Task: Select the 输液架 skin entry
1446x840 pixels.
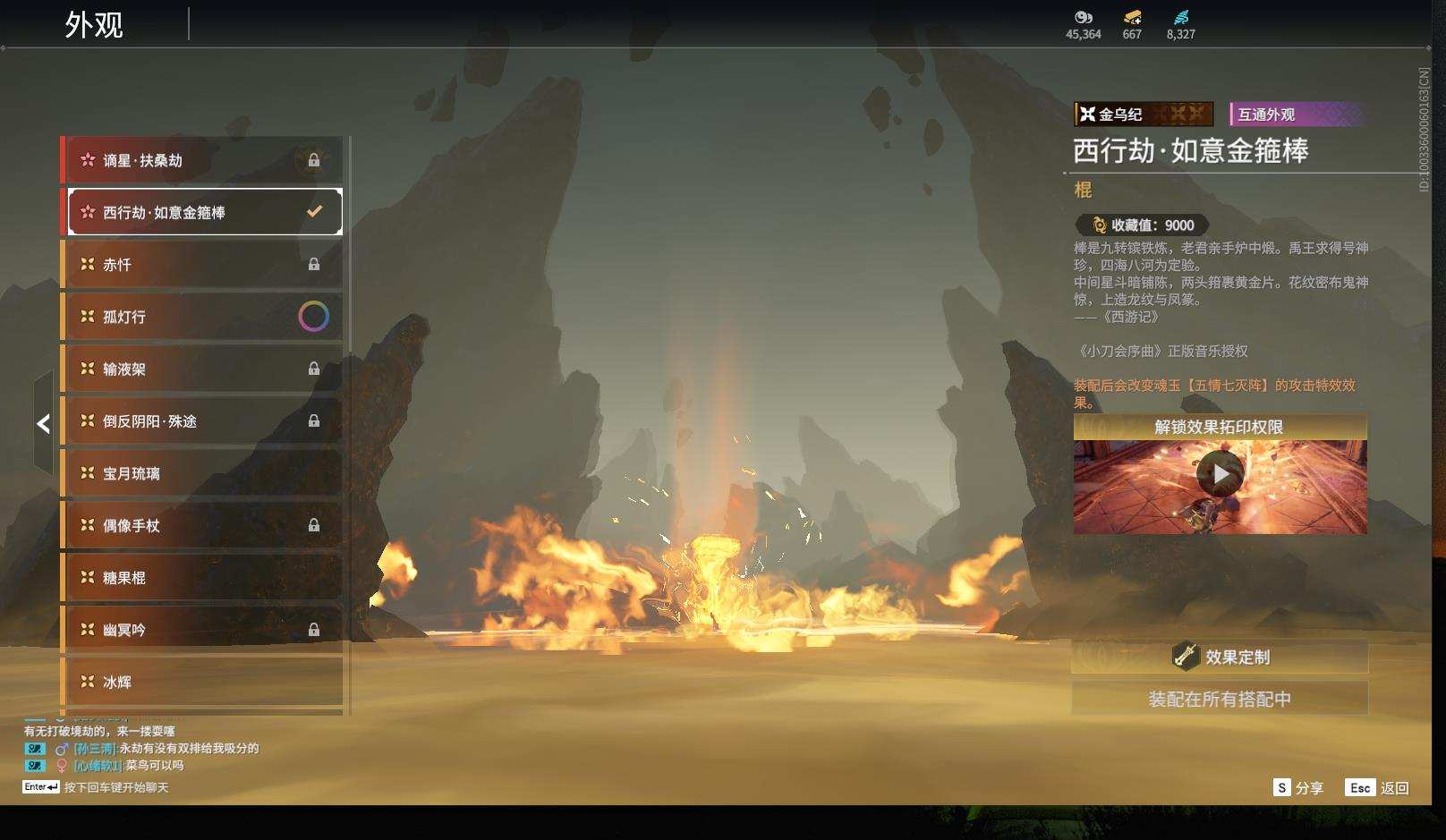Action: click(202, 369)
